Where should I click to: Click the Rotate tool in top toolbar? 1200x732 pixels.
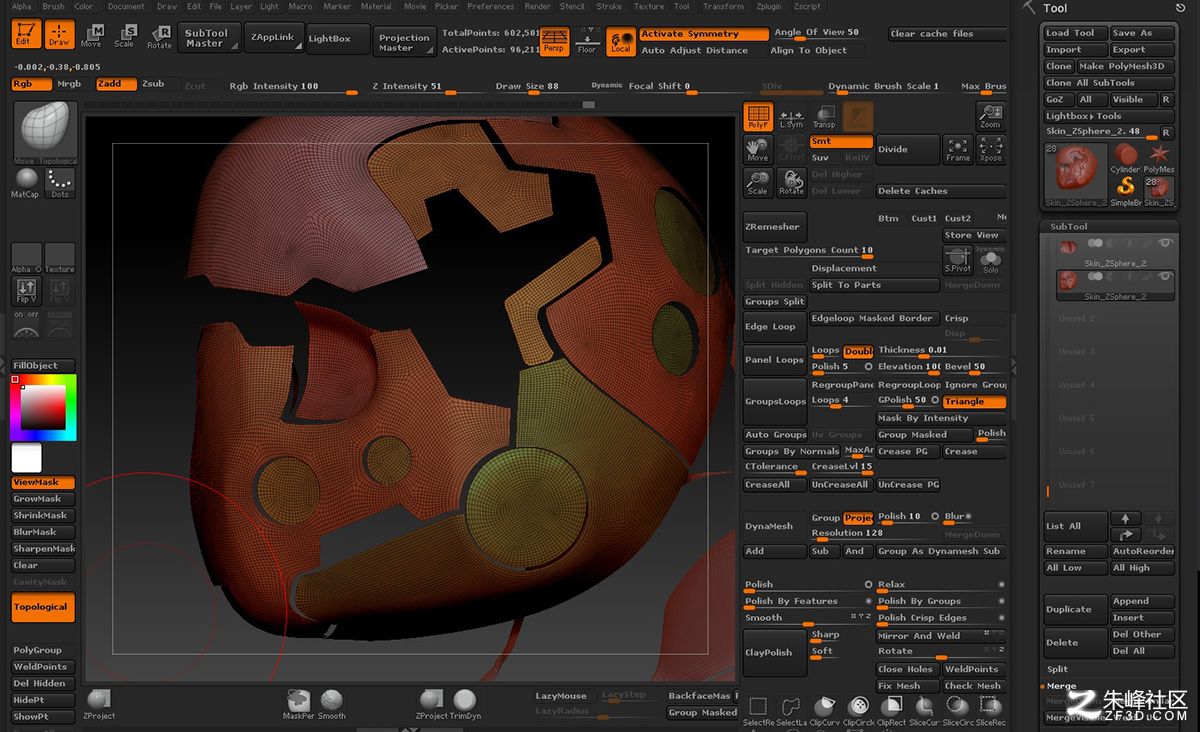[x=159, y=36]
